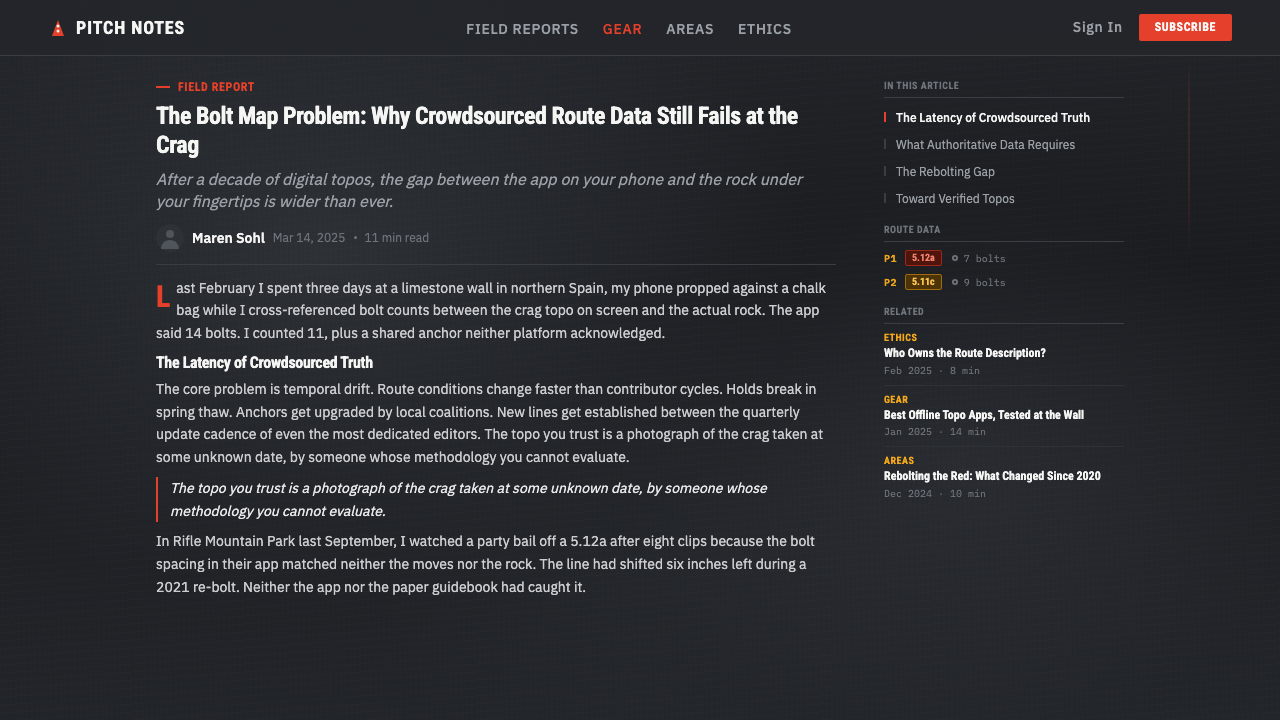Click the 9 bolts count
This screenshot has height=720, width=1280.
tap(984, 282)
